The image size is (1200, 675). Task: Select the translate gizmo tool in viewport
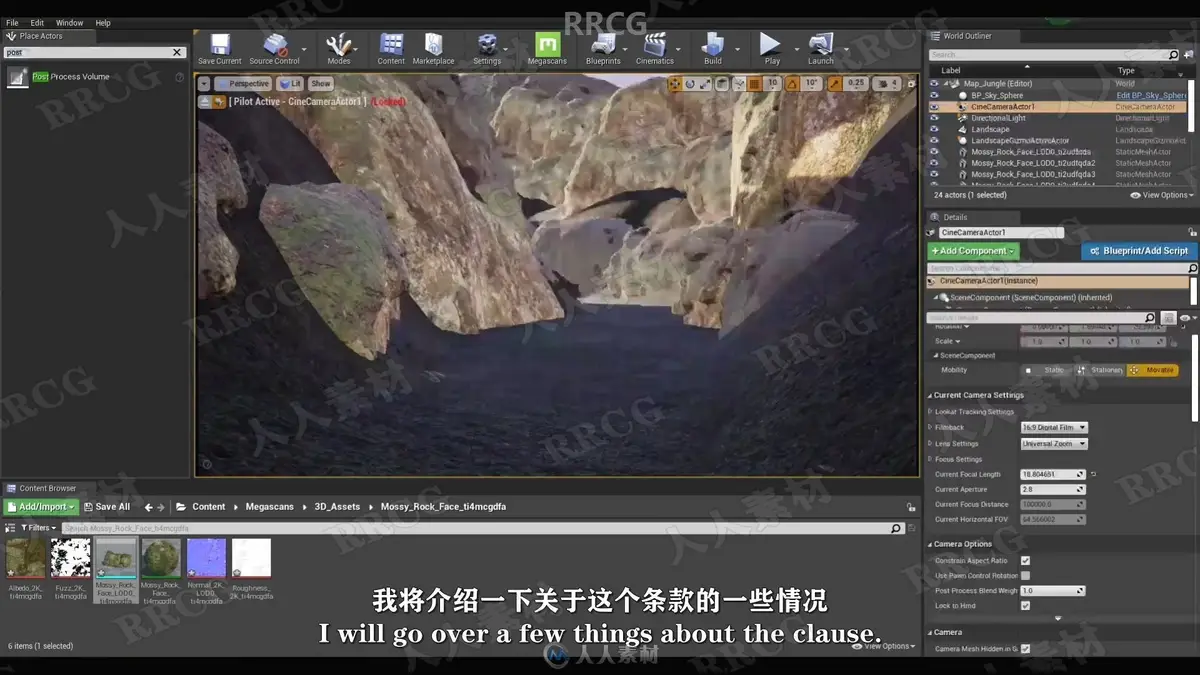click(x=675, y=84)
